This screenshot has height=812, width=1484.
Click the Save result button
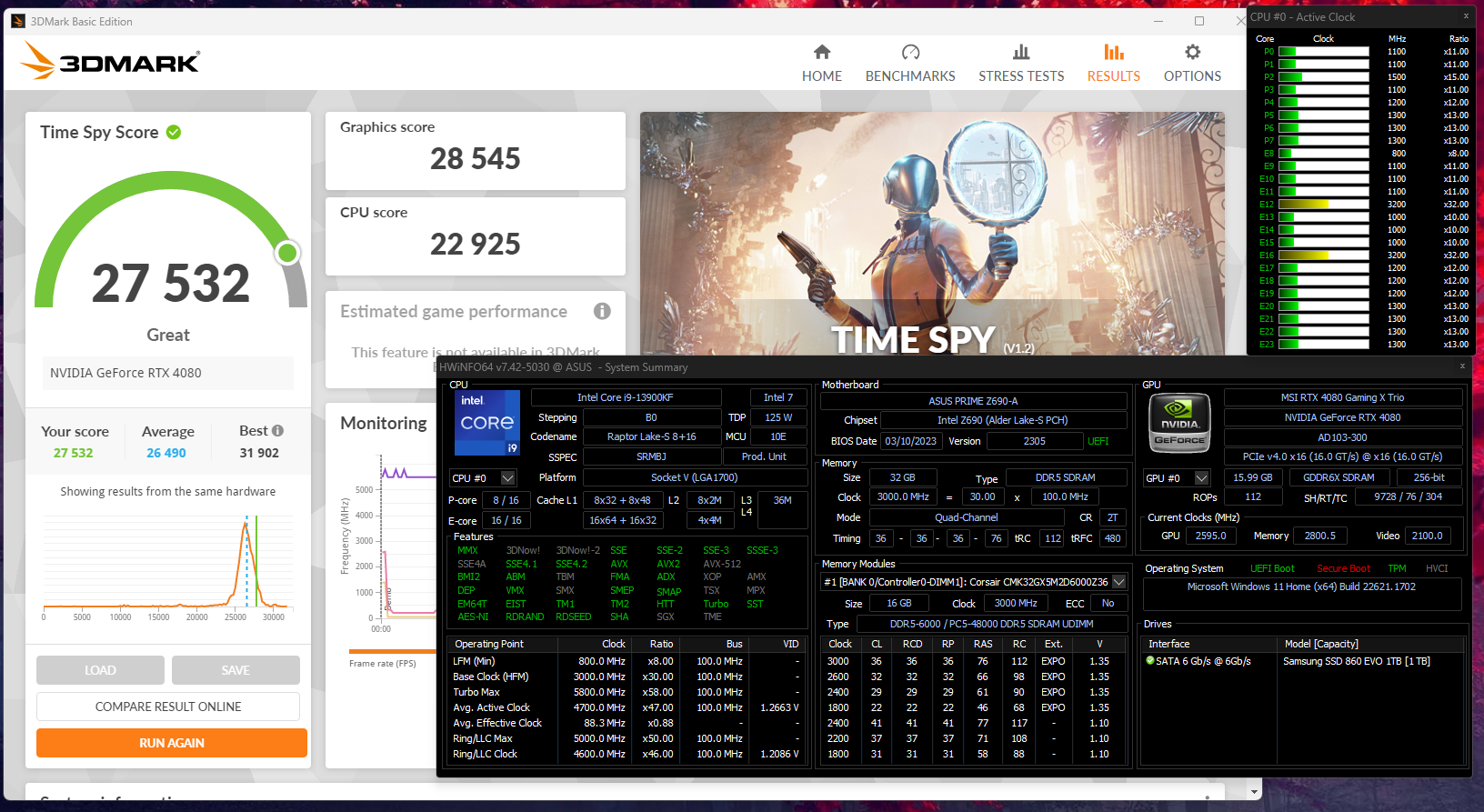click(x=236, y=670)
